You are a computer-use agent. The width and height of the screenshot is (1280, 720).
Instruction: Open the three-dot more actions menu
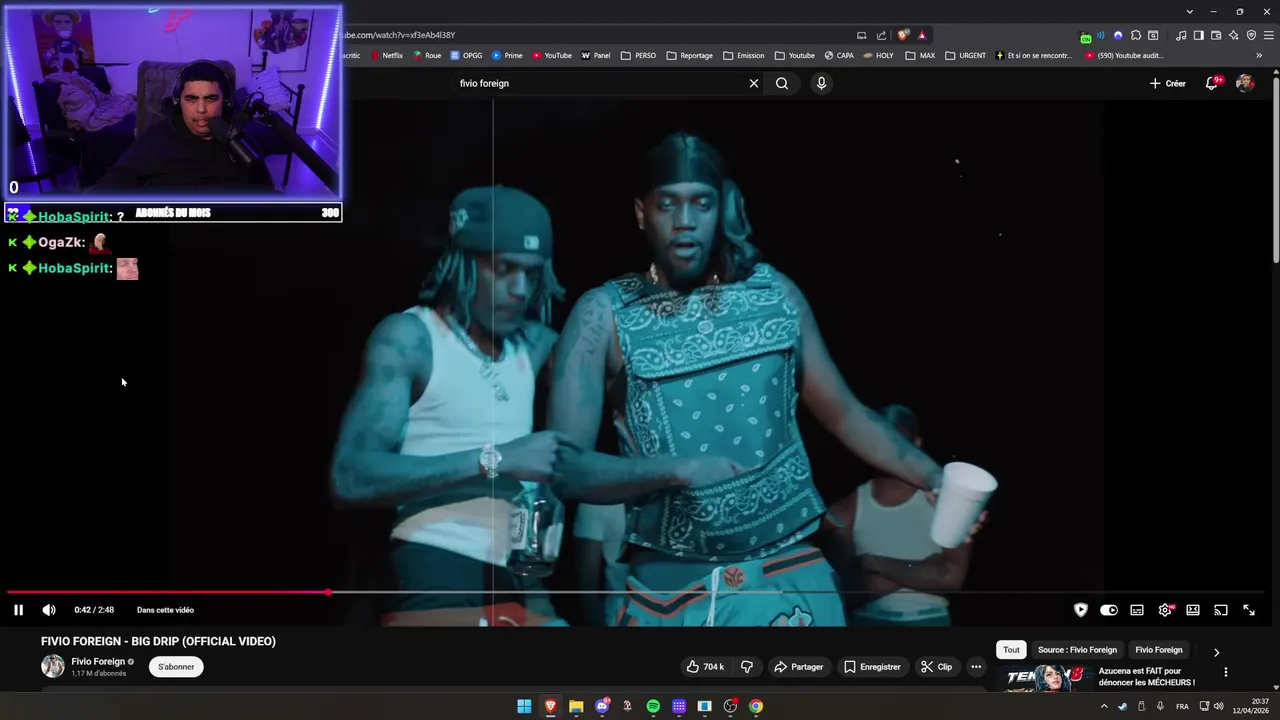976,667
